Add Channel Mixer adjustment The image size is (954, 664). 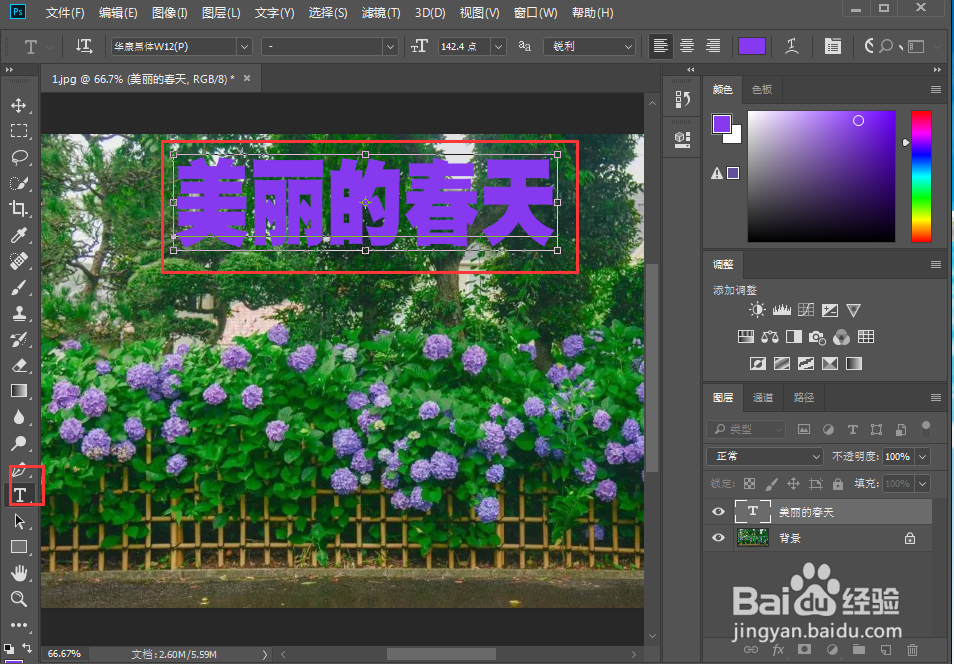pos(841,337)
